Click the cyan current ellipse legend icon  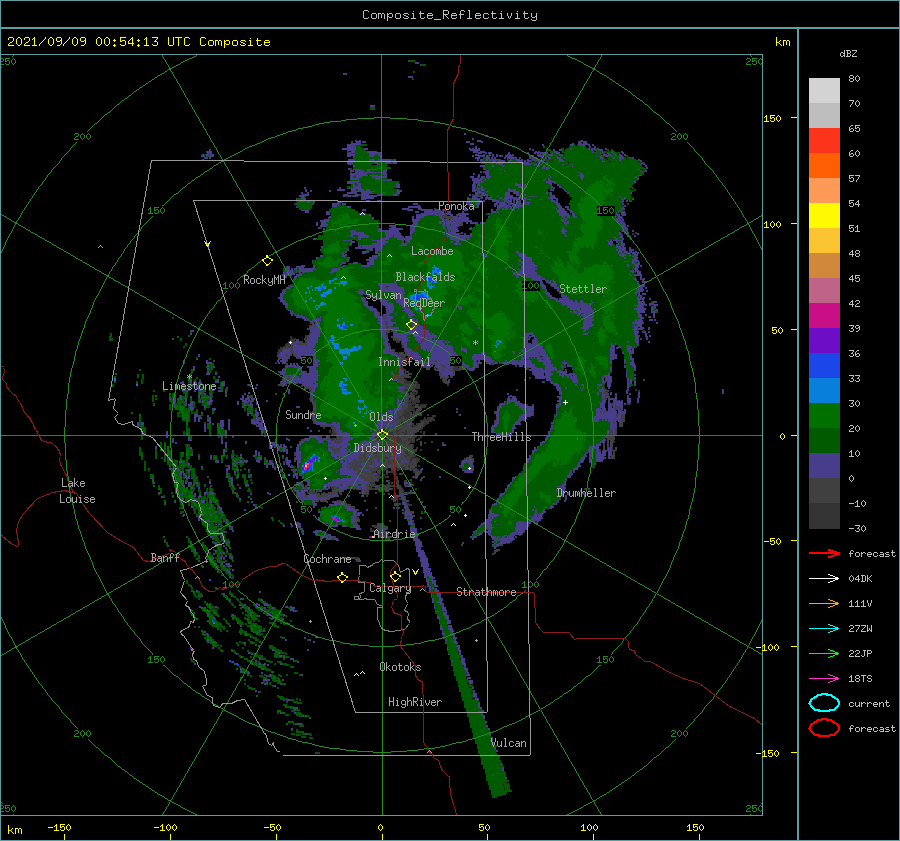click(824, 703)
